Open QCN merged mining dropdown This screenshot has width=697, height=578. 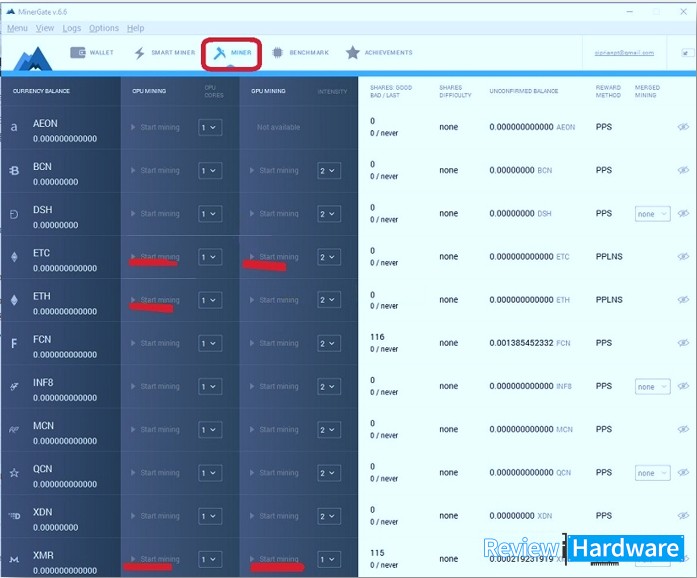653,473
